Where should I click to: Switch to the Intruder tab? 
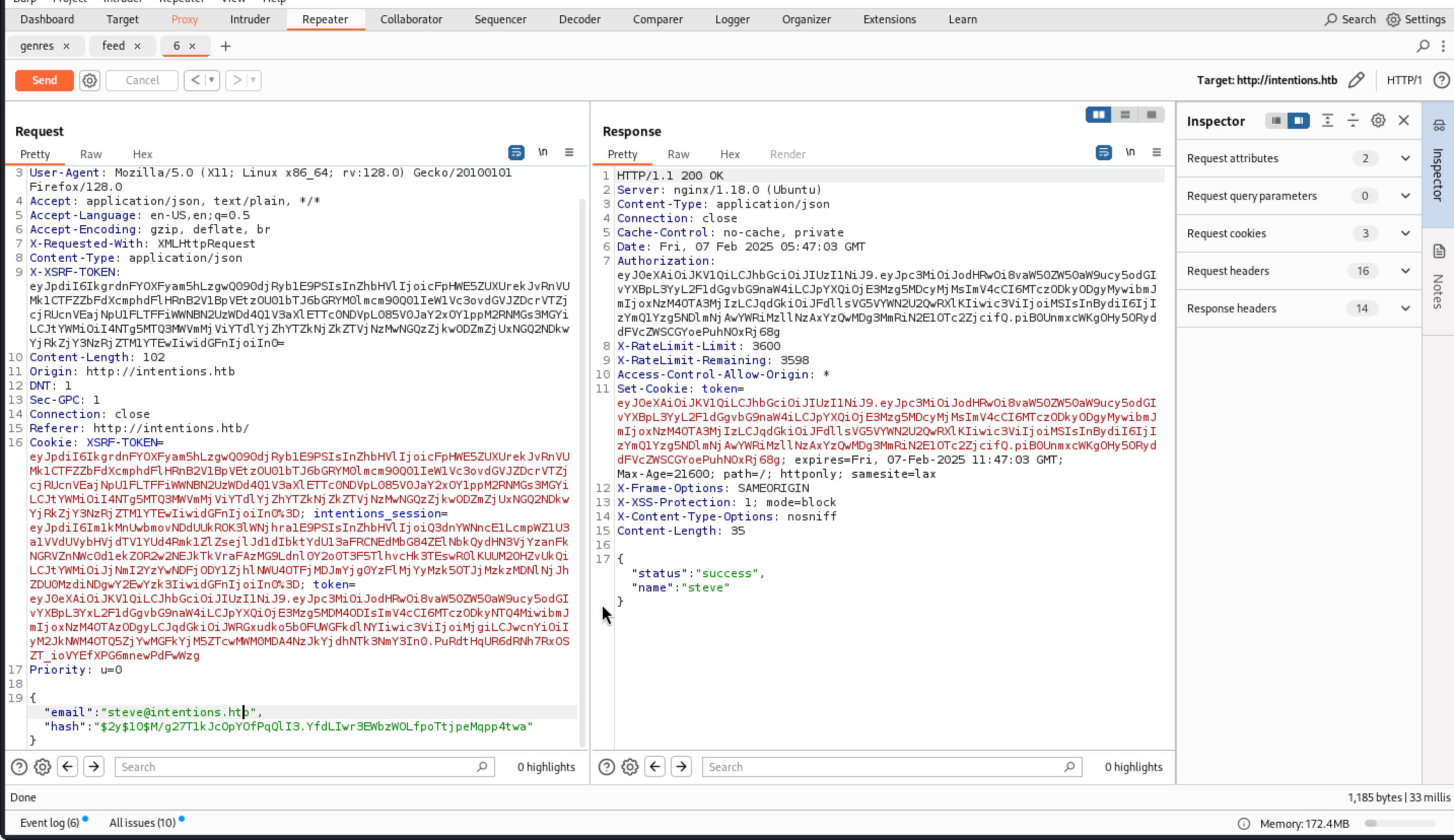coord(249,20)
